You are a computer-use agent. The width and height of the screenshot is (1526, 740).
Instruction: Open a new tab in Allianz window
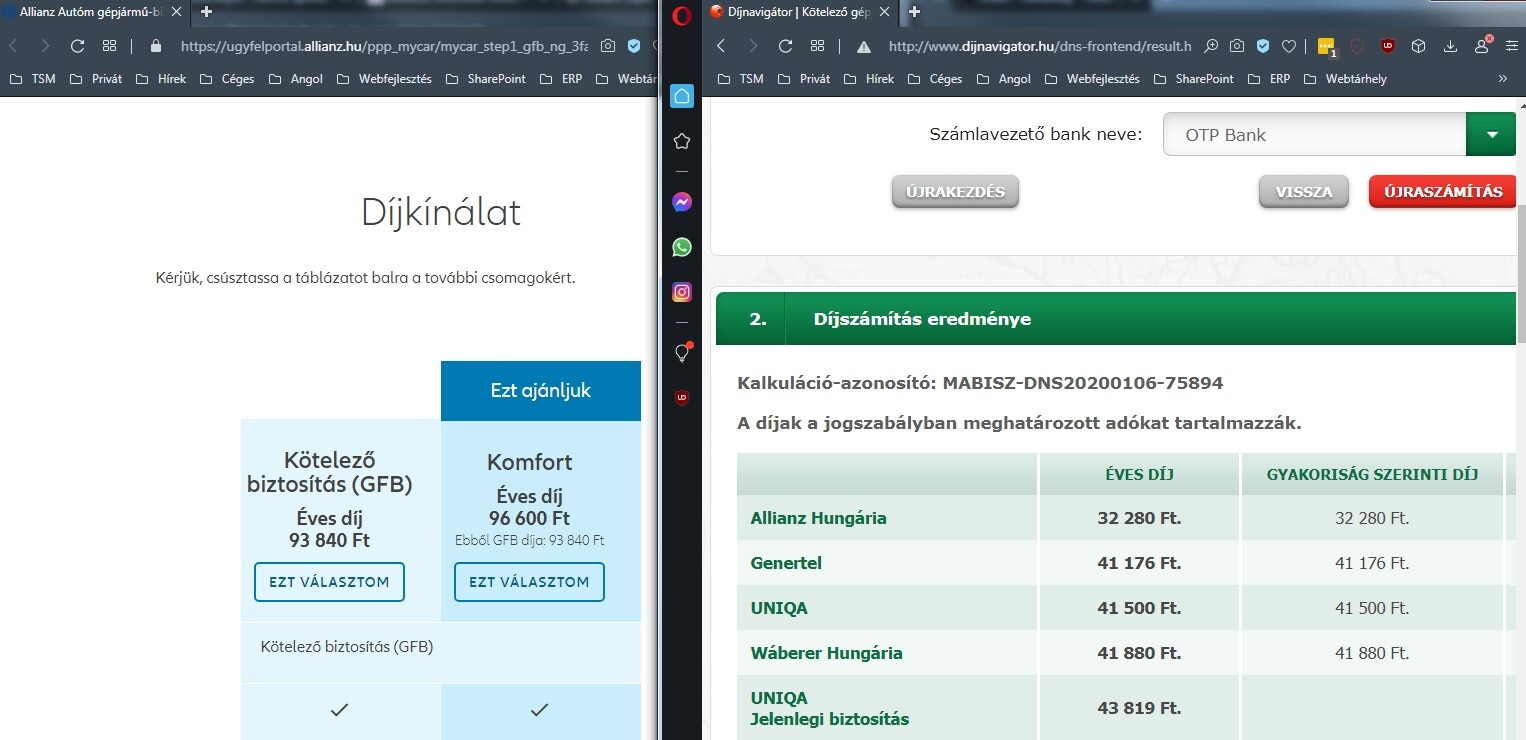tap(206, 12)
